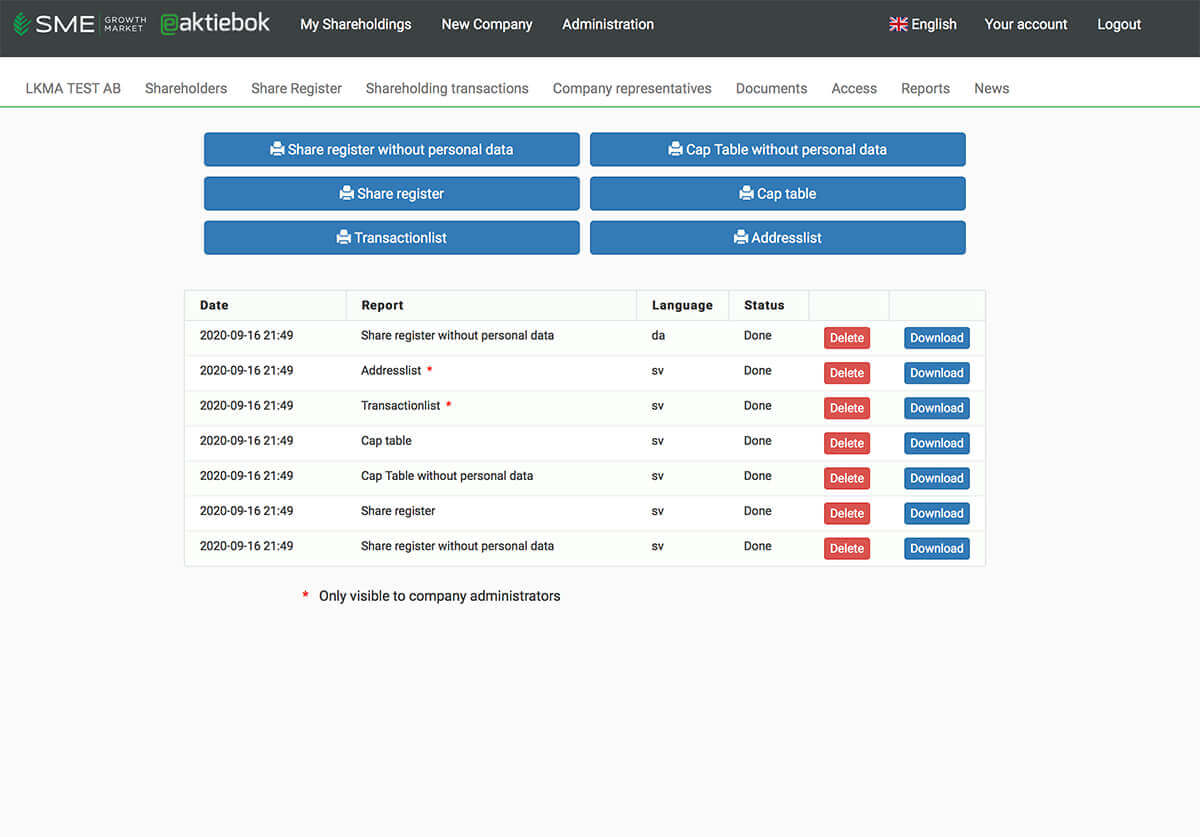Click the Share register print button

pyautogui.click(x=392, y=193)
